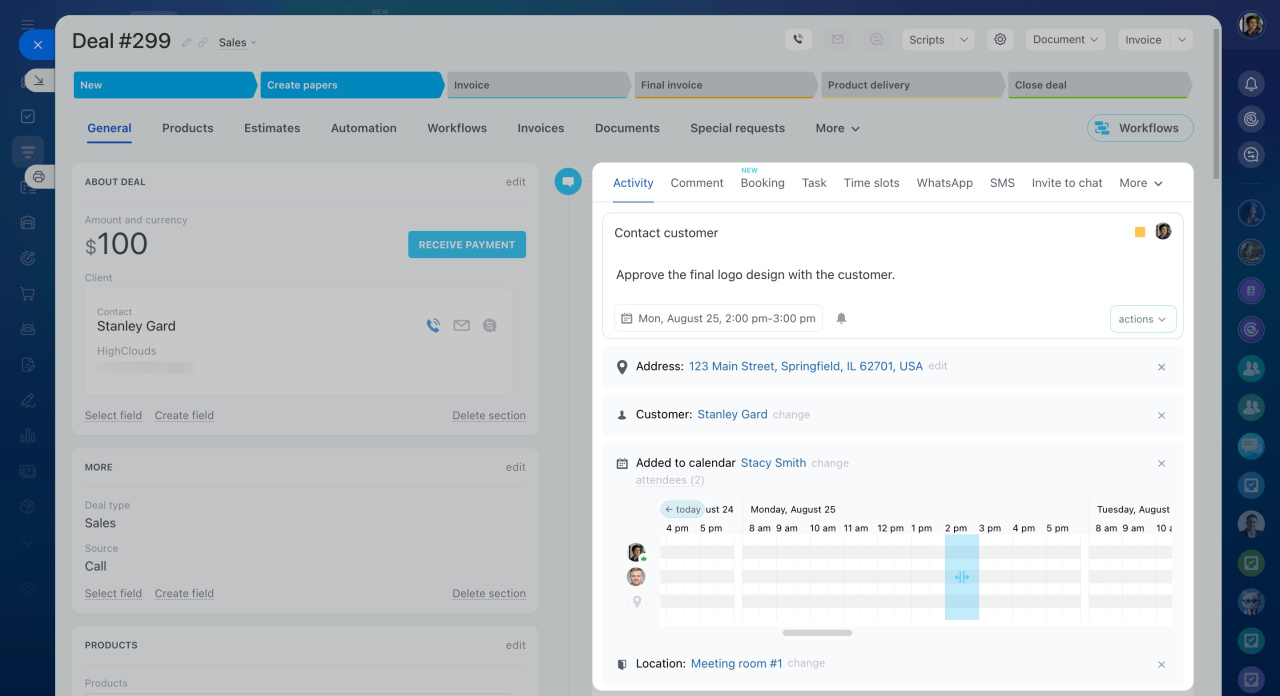Edit the MORE section
The height and width of the screenshot is (696, 1280).
coord(516,467)
